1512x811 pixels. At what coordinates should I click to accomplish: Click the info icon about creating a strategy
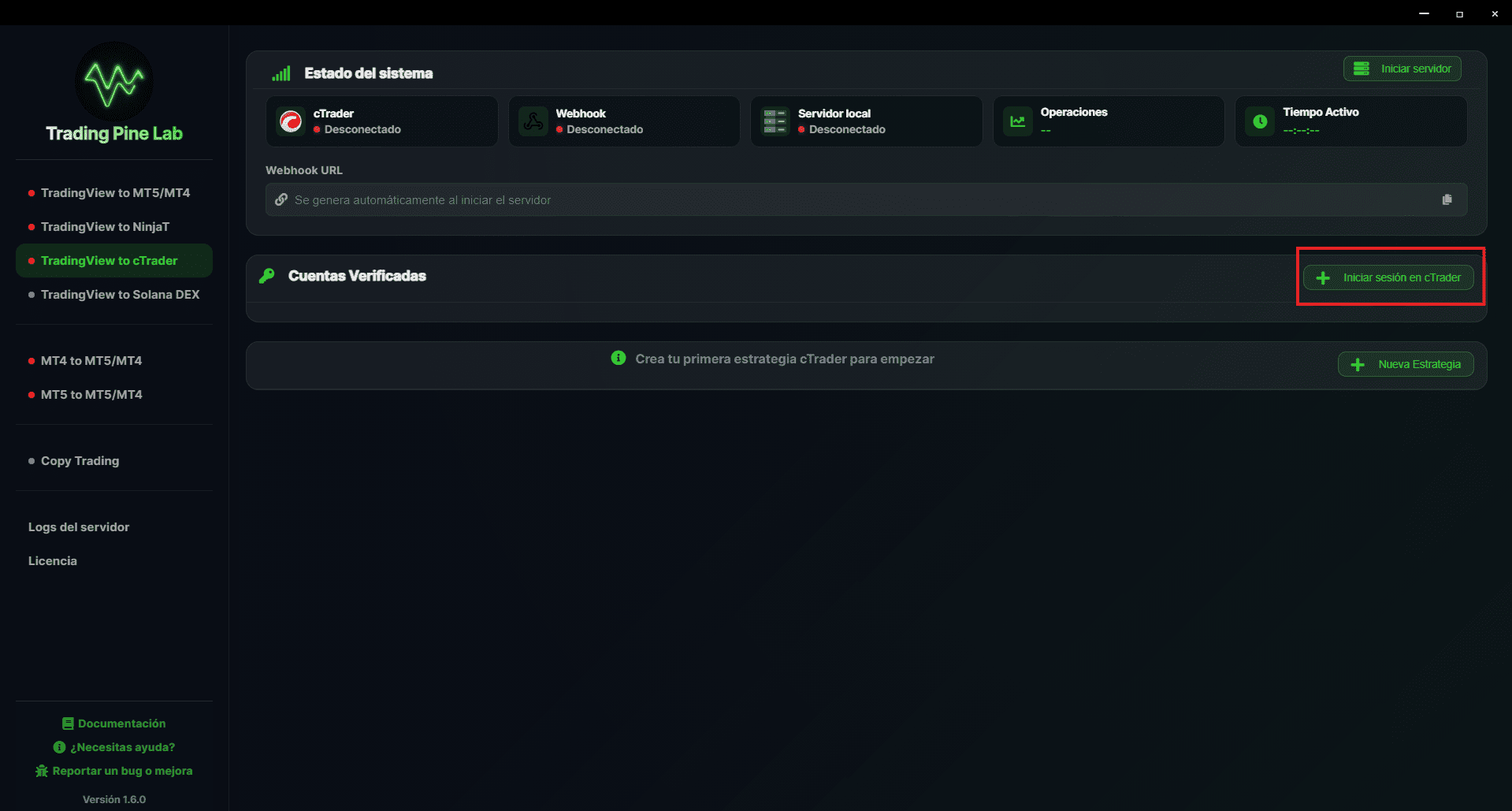point(618,358)
